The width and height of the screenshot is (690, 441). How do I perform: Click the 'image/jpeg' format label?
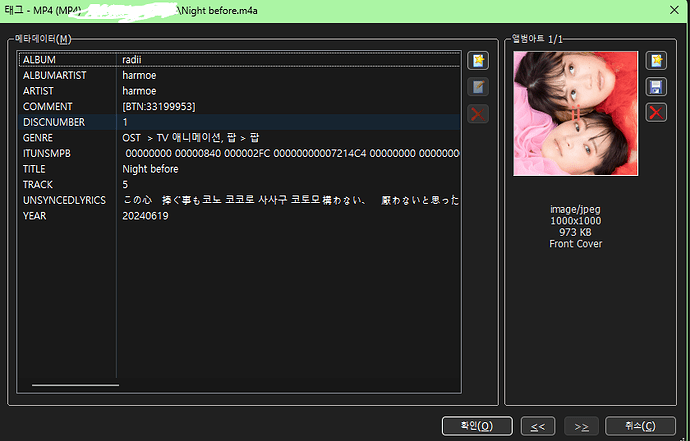pyautogui.click(x=575, y=209)
